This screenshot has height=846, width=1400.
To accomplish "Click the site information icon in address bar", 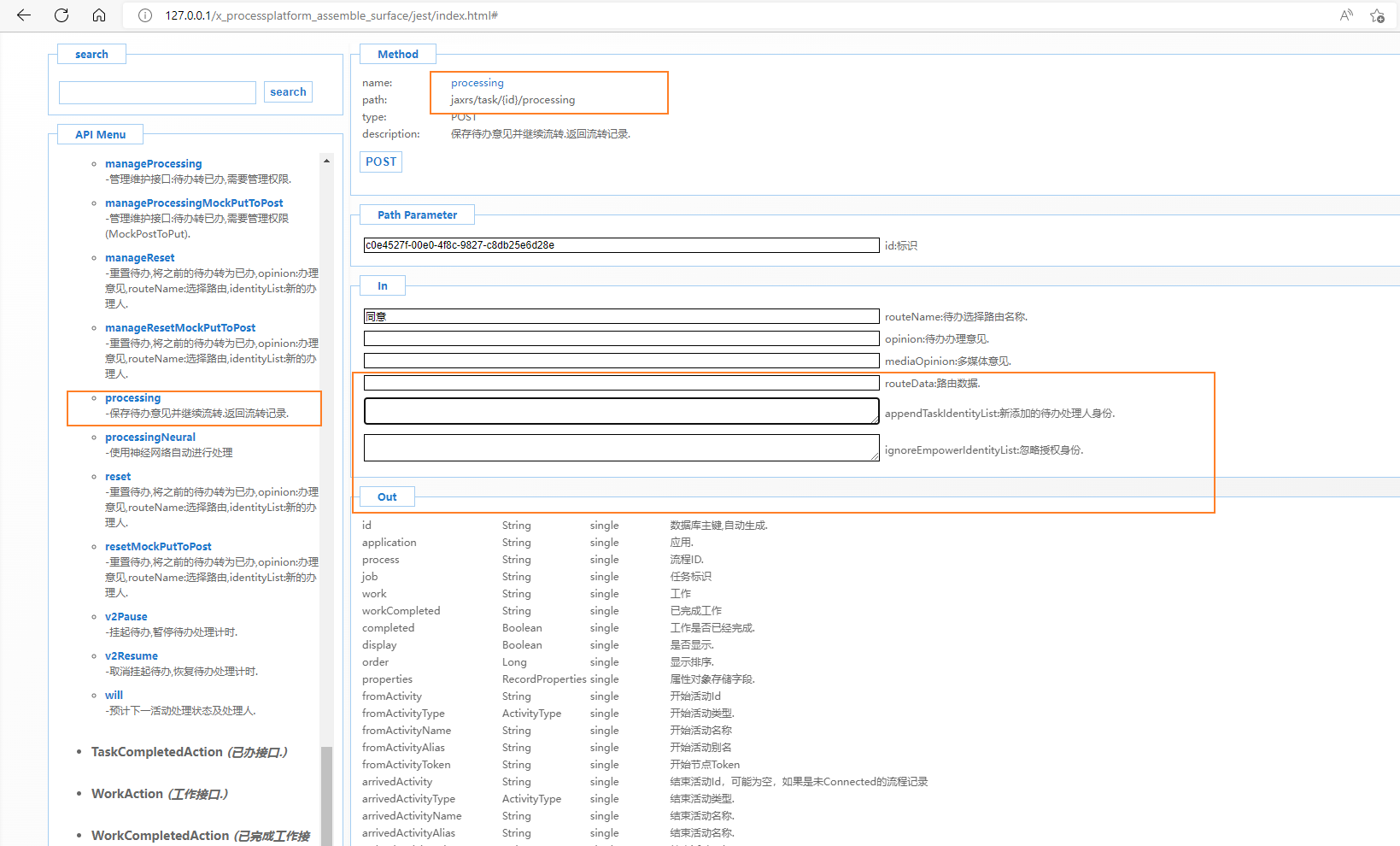I will click(145, 15).
